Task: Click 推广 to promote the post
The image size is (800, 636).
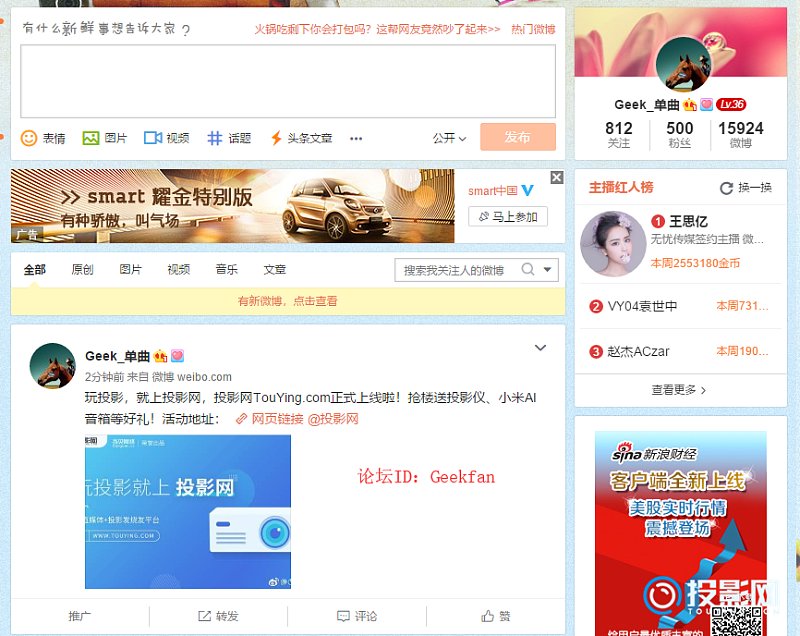Action: [x=80, y=616]
